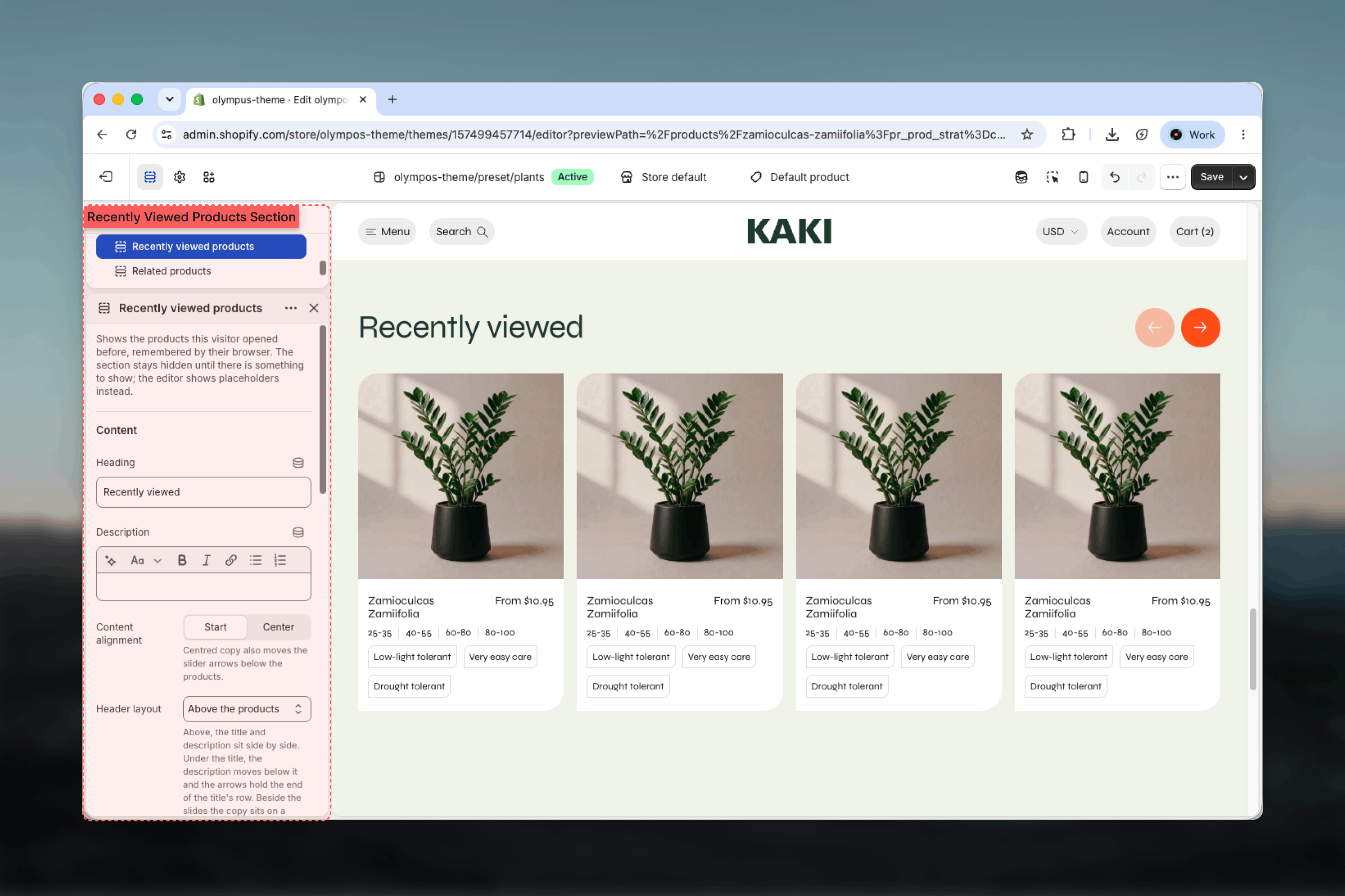Connect dynamic source for Description
This screenshot has height=896, width=1345.
[x=298, y=532]
